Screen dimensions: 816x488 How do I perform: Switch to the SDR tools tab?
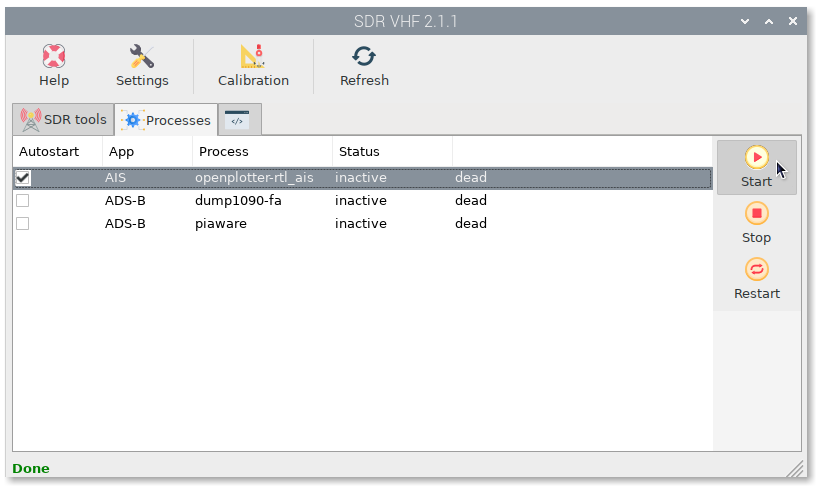tap(63, 120)
